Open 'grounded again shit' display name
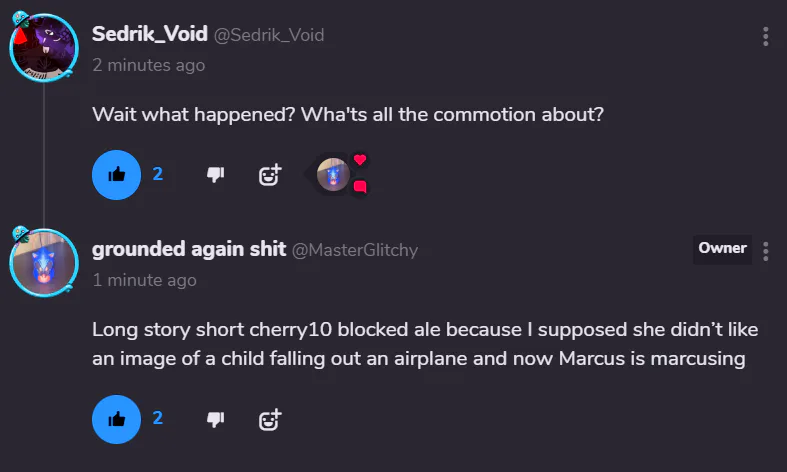 [x=188, y=249]
